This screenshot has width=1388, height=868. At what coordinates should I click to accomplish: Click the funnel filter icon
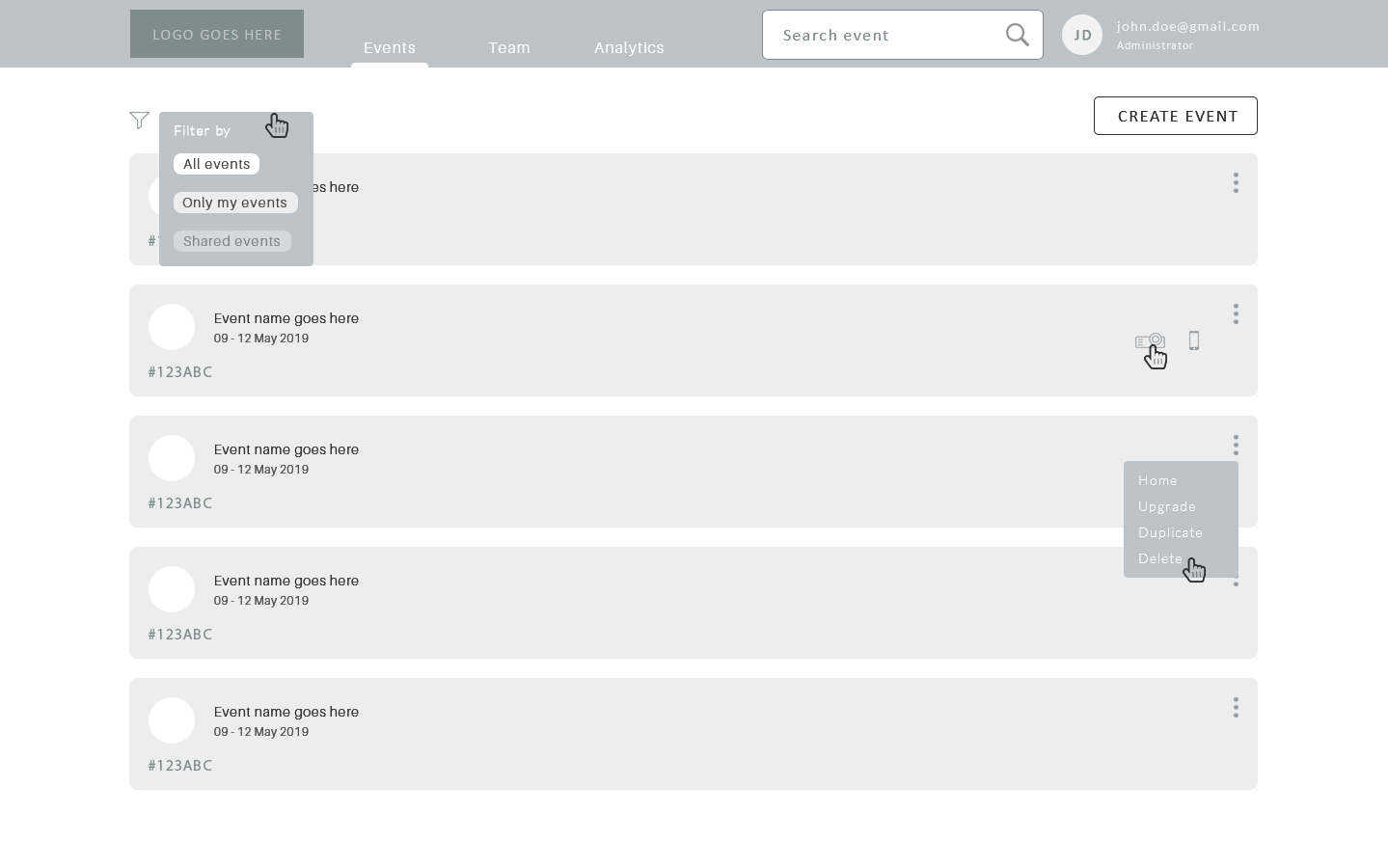tap(139, 121)
